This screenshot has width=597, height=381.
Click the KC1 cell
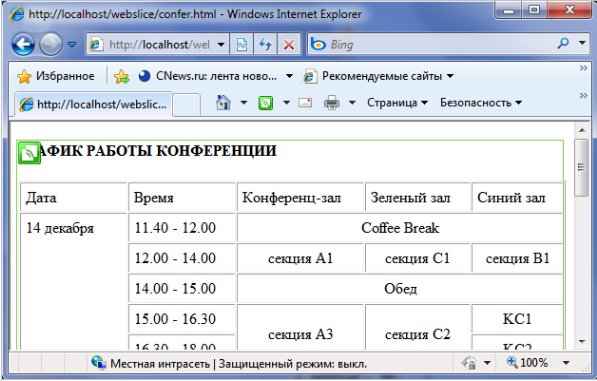click(517, 319)
